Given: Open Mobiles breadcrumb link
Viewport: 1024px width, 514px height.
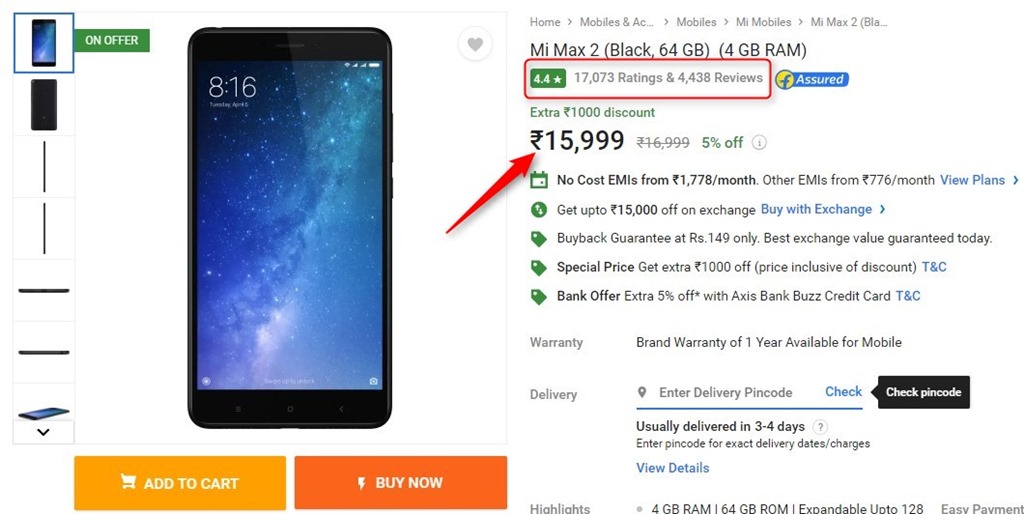Looking at the screenshot, I should coord(696,22).
